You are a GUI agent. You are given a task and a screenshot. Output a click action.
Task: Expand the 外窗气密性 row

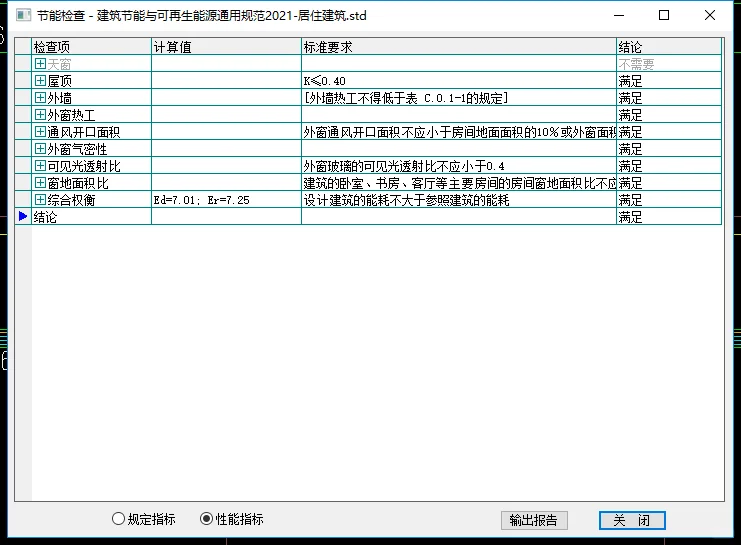pos(40,148)
